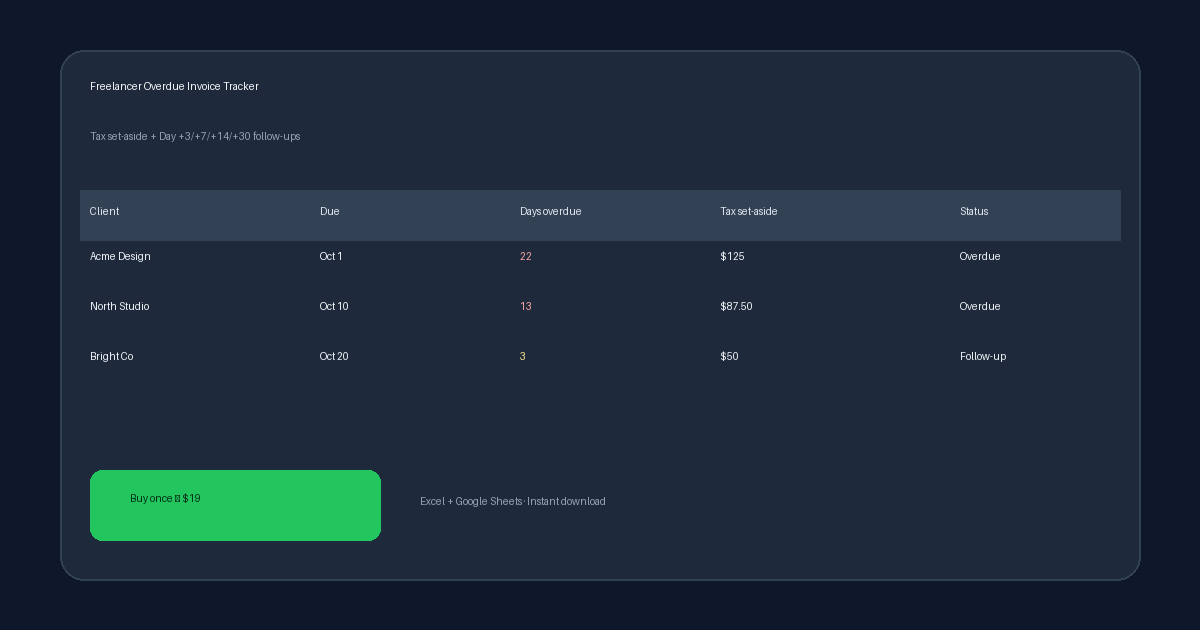Click the Excel + Google Sheets note
This screenshot has width=1200, height=630.
(x=512, y=502)
